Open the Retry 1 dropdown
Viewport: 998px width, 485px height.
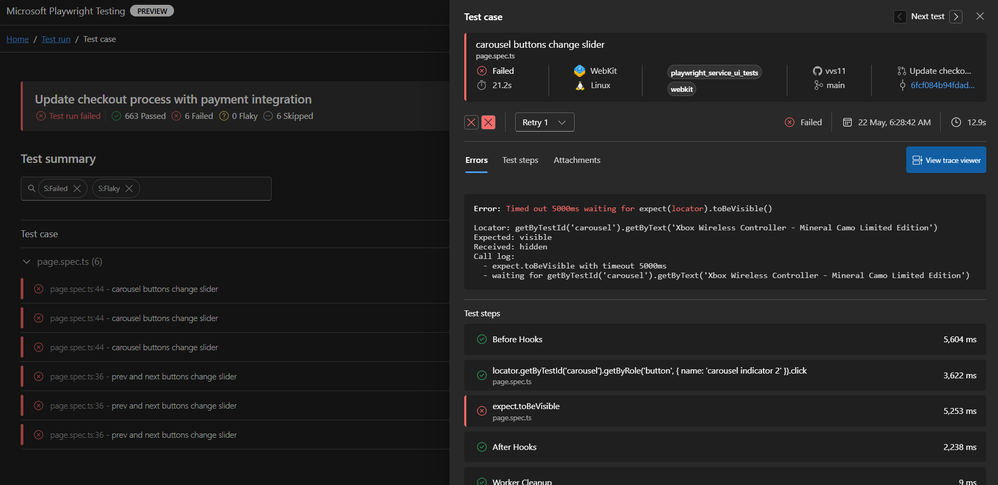click(544, 122)
